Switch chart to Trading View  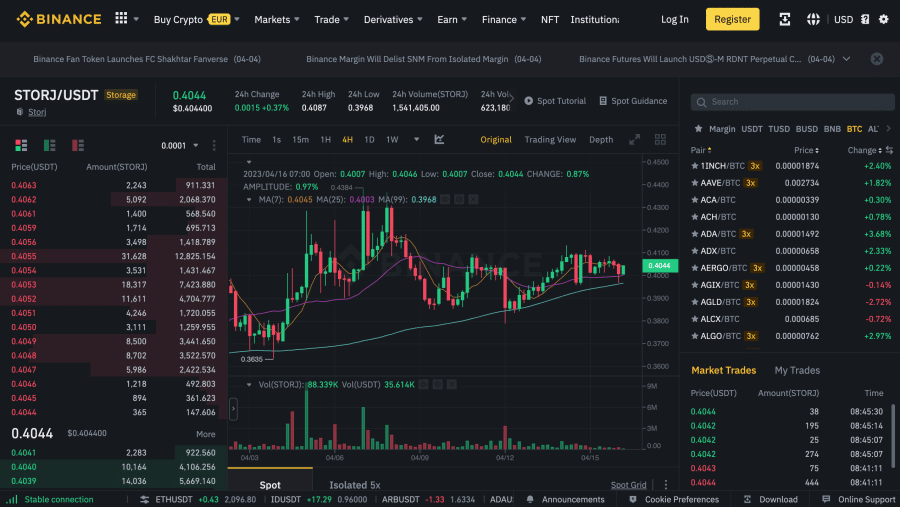click(550, 140)
